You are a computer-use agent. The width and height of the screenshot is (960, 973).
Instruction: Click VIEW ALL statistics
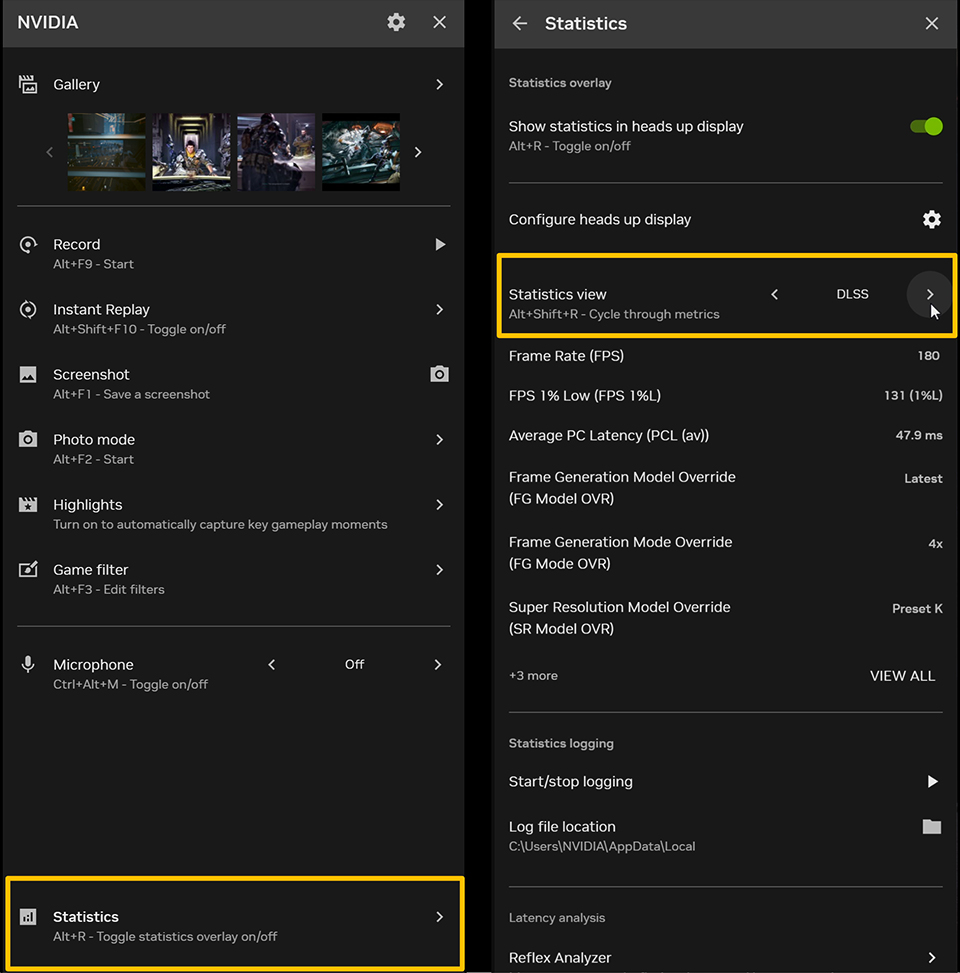pyautogui.click(x=902, y=676)
